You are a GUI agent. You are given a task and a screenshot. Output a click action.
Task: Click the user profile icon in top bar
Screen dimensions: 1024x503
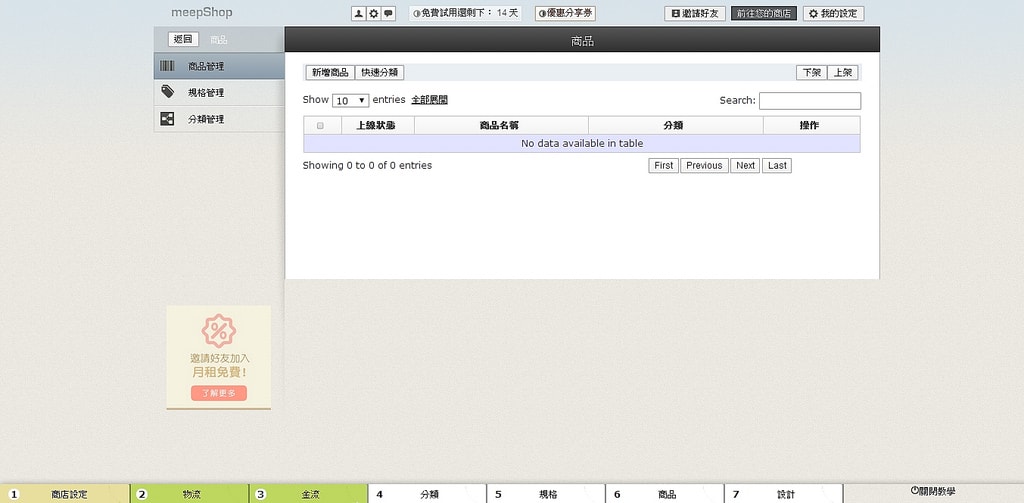tap(358, 14)
